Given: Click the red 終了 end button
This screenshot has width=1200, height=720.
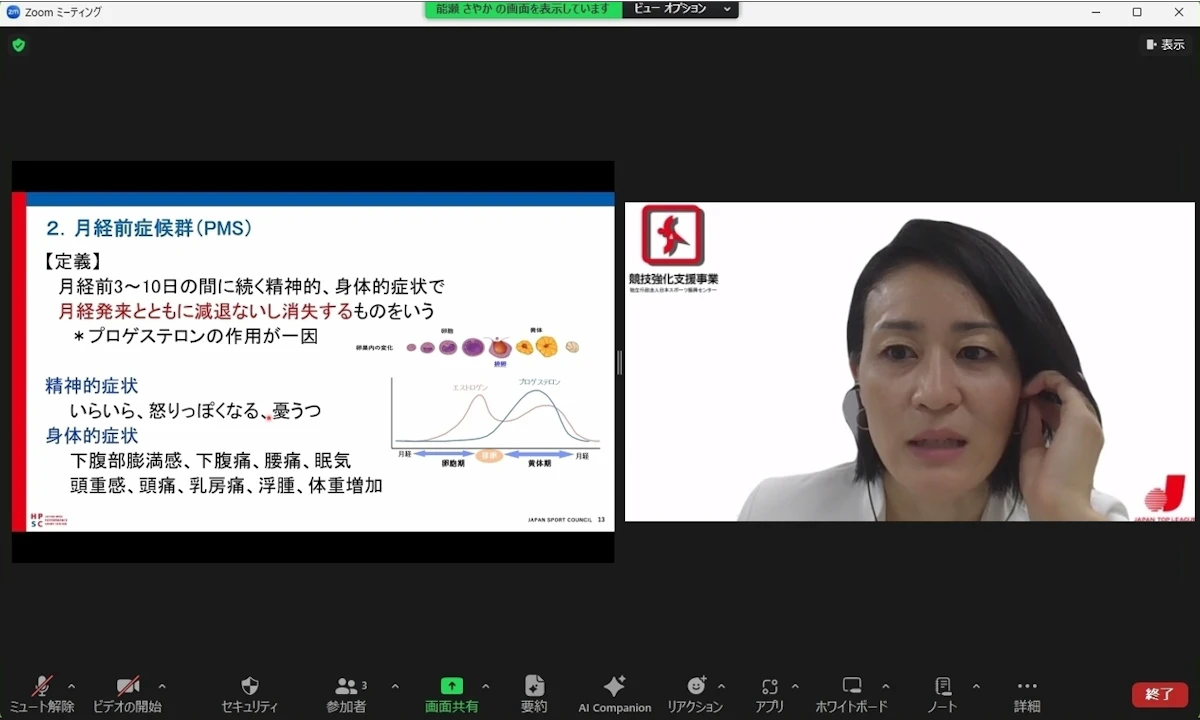Looking at the screenshot, I should [1160, 694].
